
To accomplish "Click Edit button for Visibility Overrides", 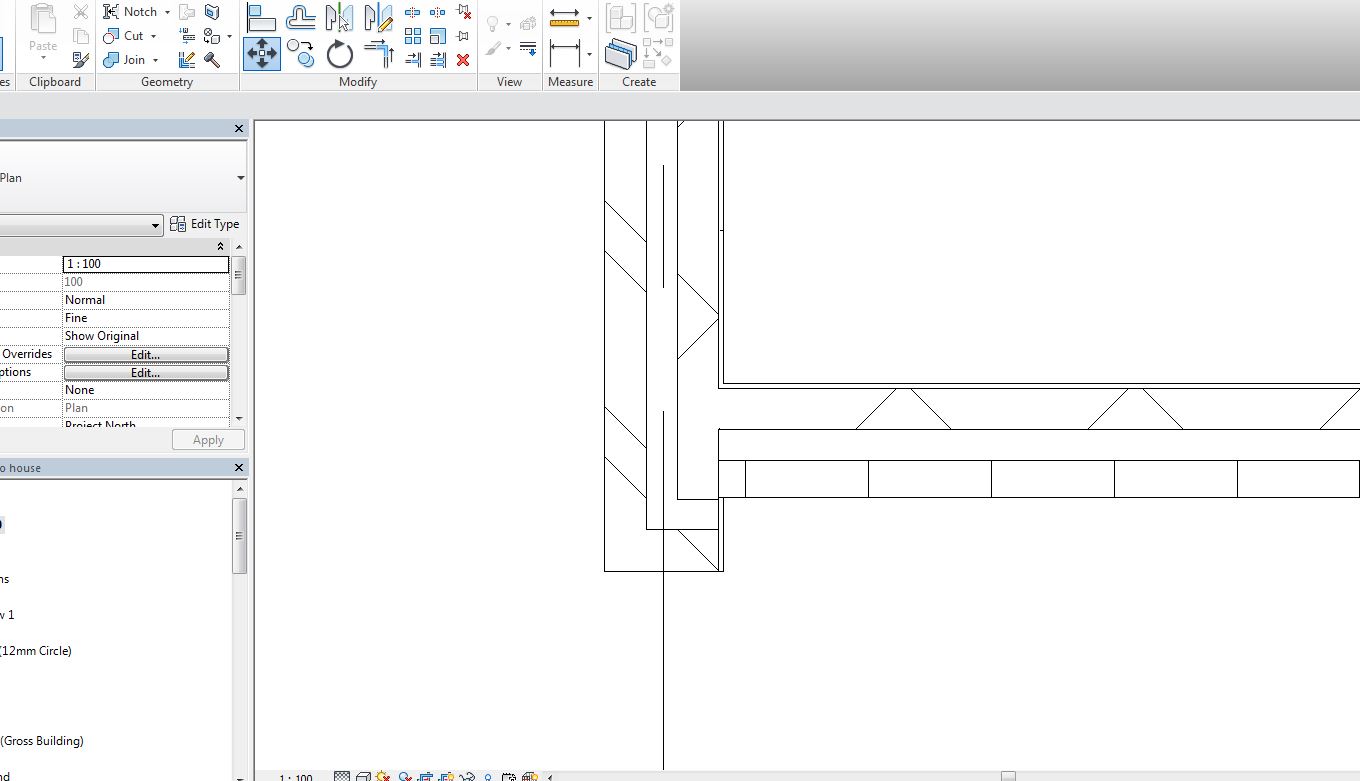I will tap(145, 354).
